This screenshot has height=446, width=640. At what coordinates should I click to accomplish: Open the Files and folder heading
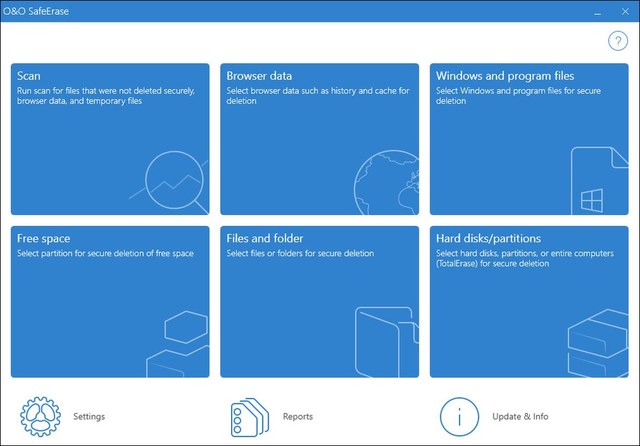[265, 239]
